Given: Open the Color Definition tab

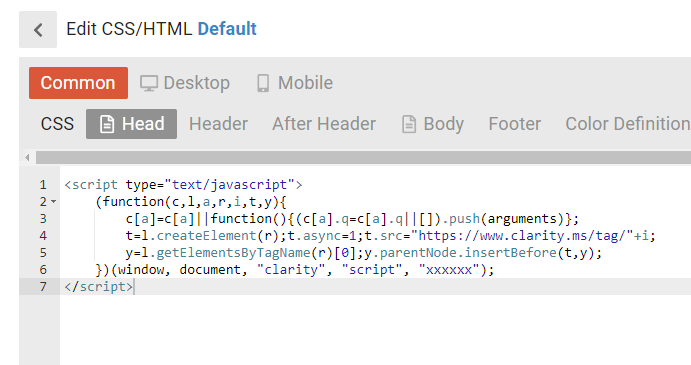Looking at the screenshot, I should point(628,124).
